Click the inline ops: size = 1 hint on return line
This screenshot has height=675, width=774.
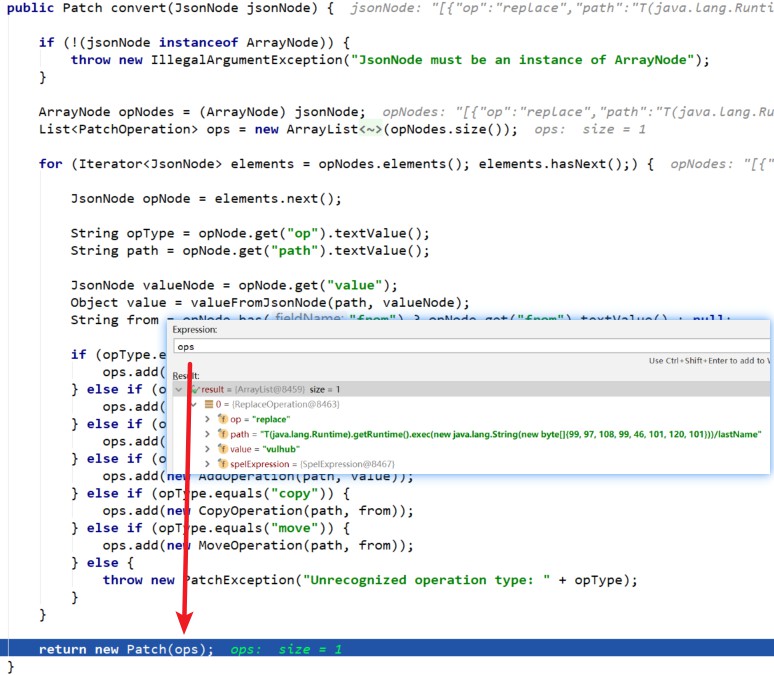pos(286,649)
